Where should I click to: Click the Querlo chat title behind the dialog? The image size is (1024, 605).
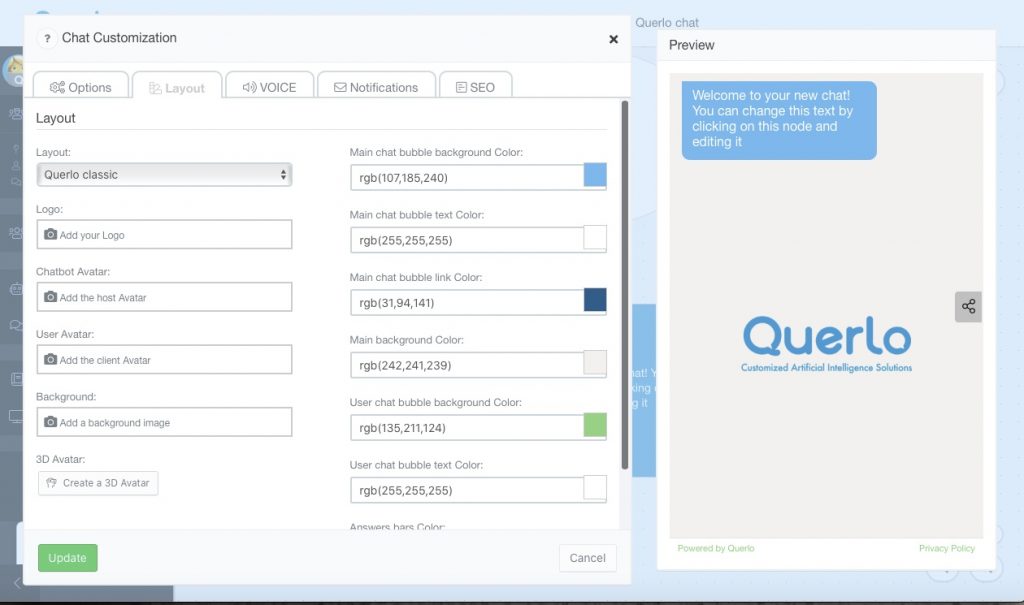tap(667, 23)
